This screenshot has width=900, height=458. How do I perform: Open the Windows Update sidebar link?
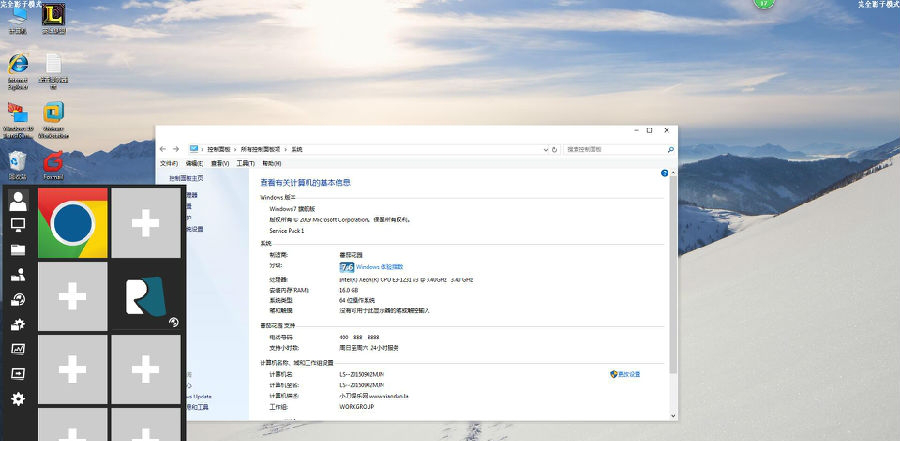point(198,397)
